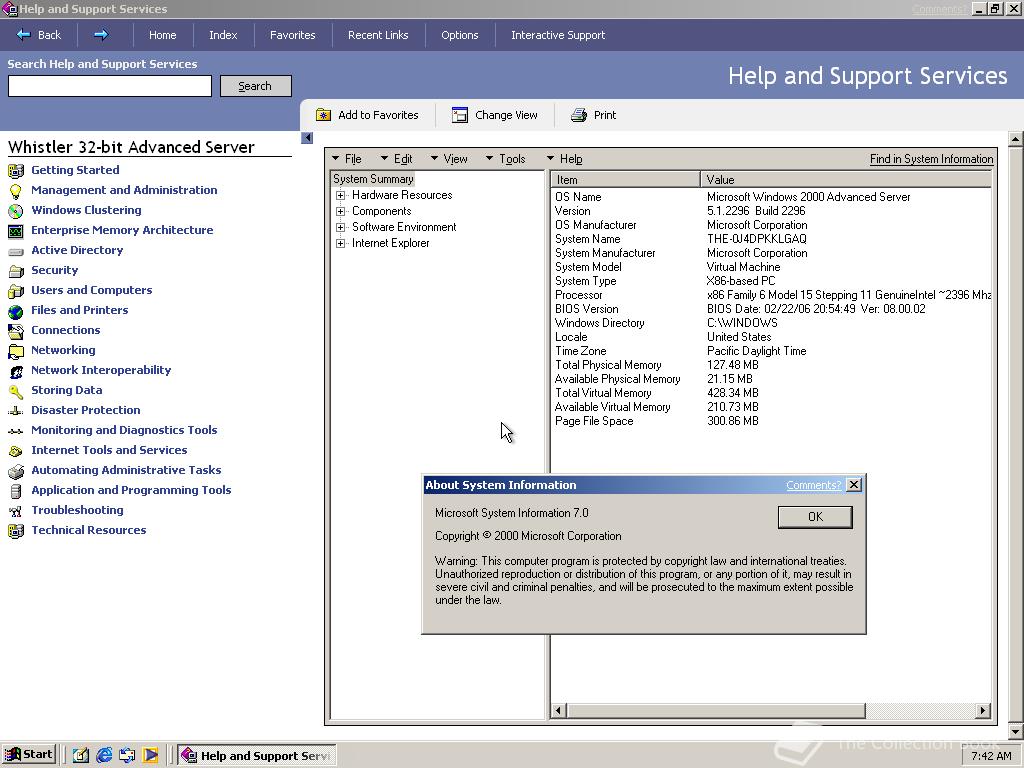Launch Internet Explorer from the quick launch bar

pyautogui.click(x=104, y=755)
